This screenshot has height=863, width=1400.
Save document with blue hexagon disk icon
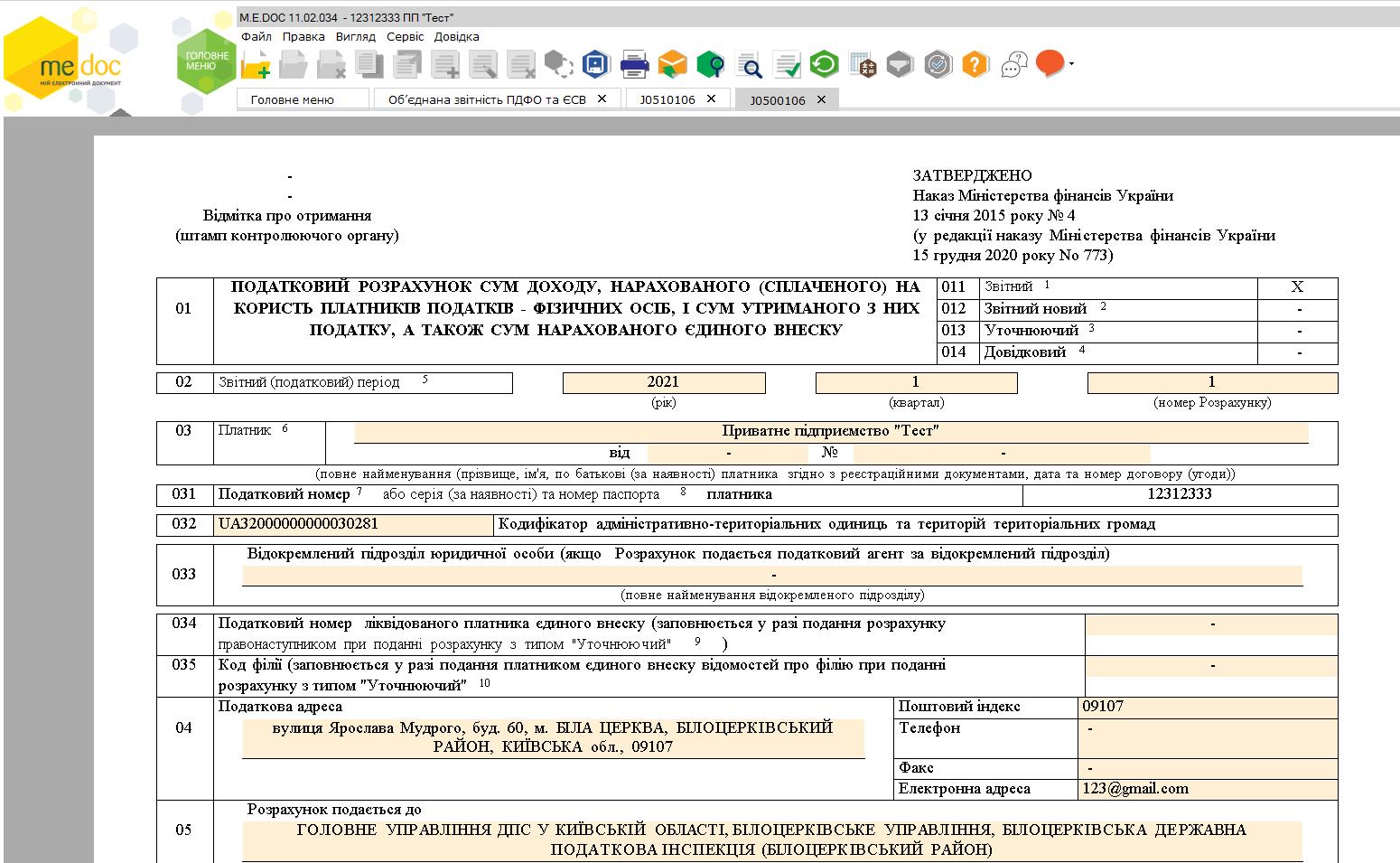pos(595,64)
